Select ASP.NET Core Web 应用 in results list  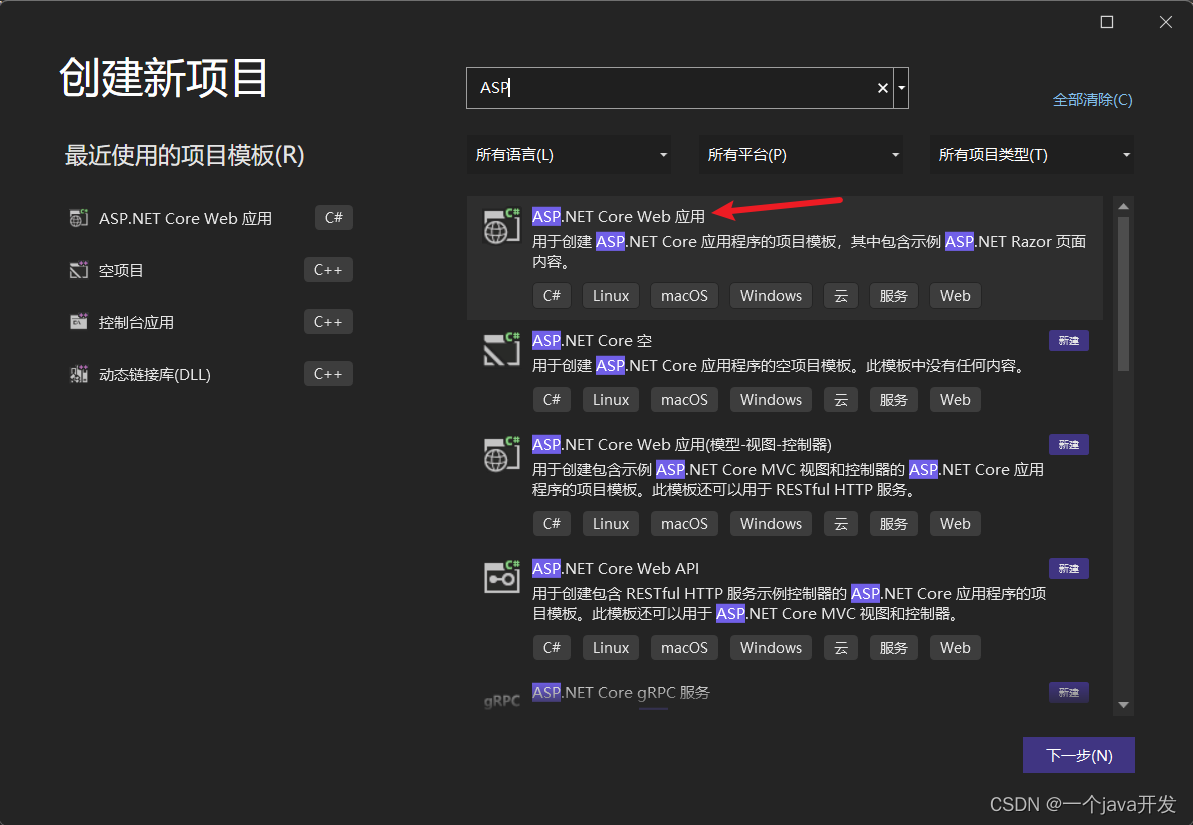[784, 257]
